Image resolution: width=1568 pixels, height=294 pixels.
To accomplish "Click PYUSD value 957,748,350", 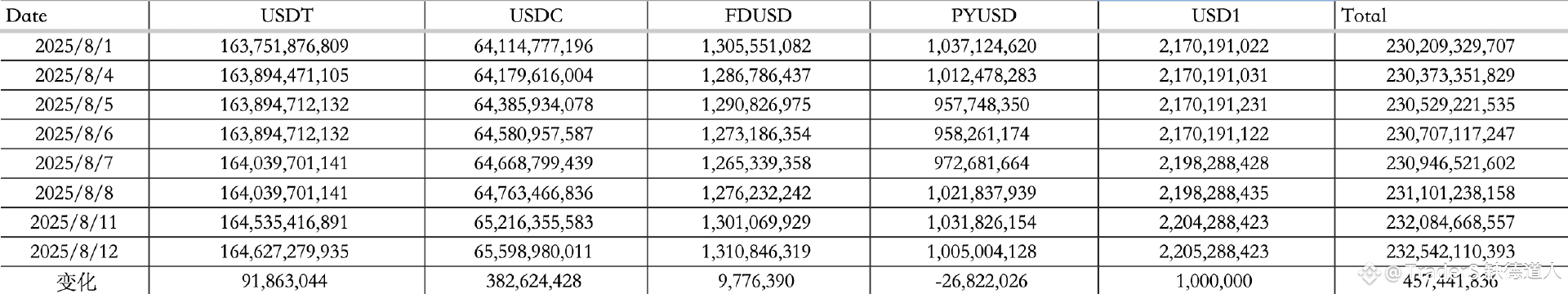I will pyautogui.click(x=983, y=105).
